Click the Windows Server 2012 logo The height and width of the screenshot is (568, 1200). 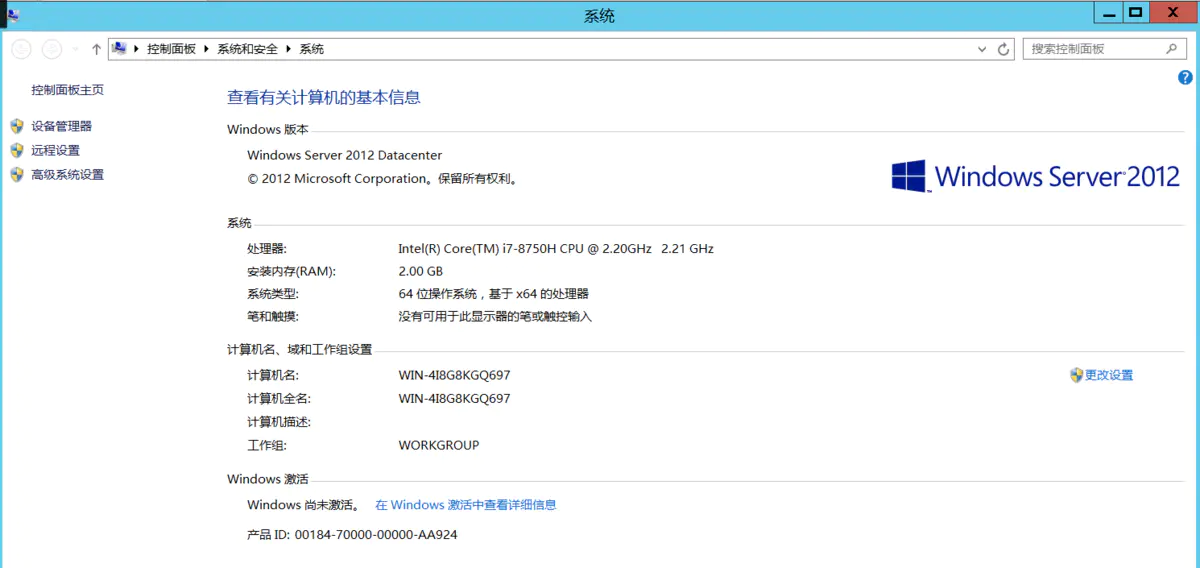[1035, 176]
